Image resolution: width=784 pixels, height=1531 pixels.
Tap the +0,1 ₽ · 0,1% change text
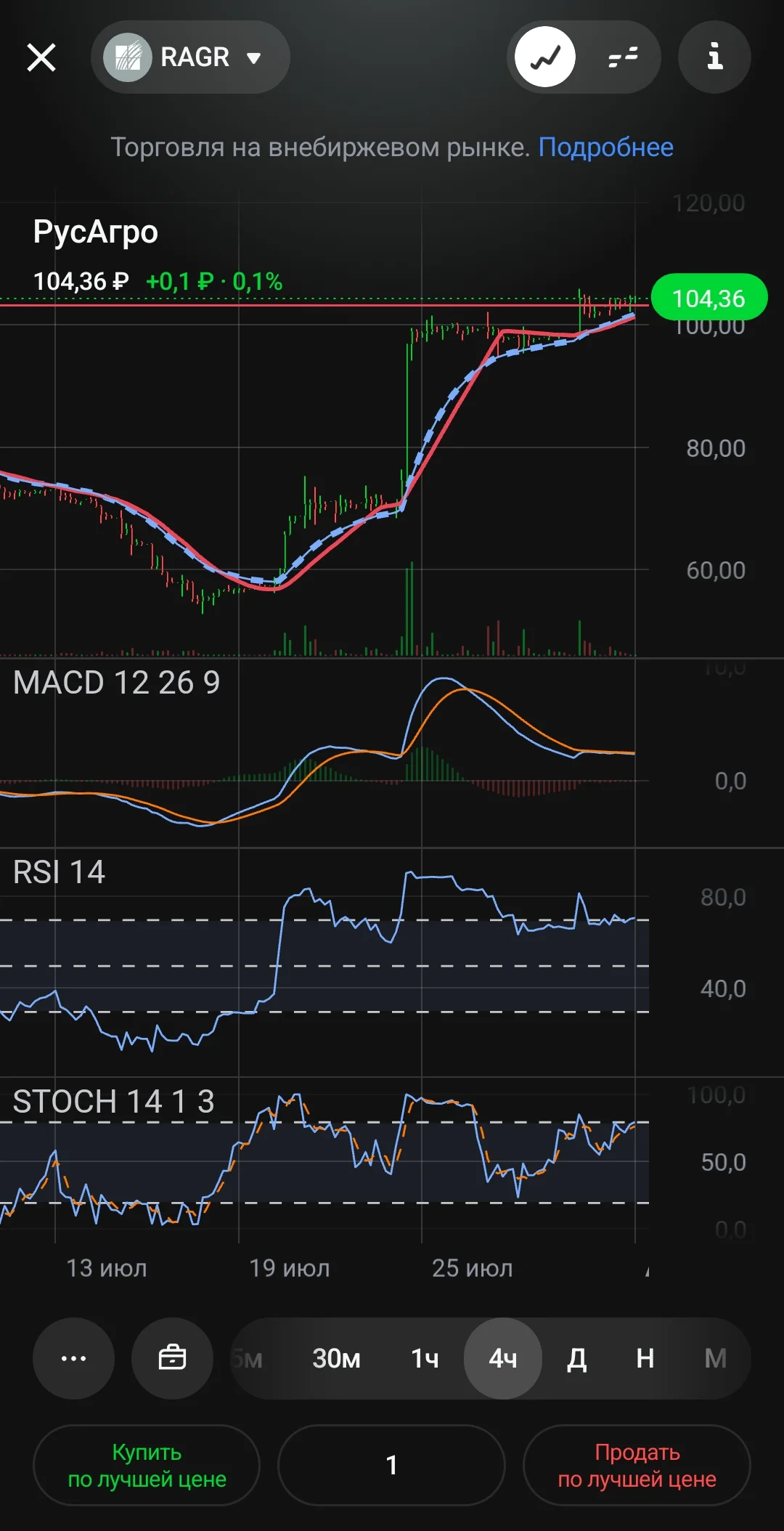(x=214, y=282)
